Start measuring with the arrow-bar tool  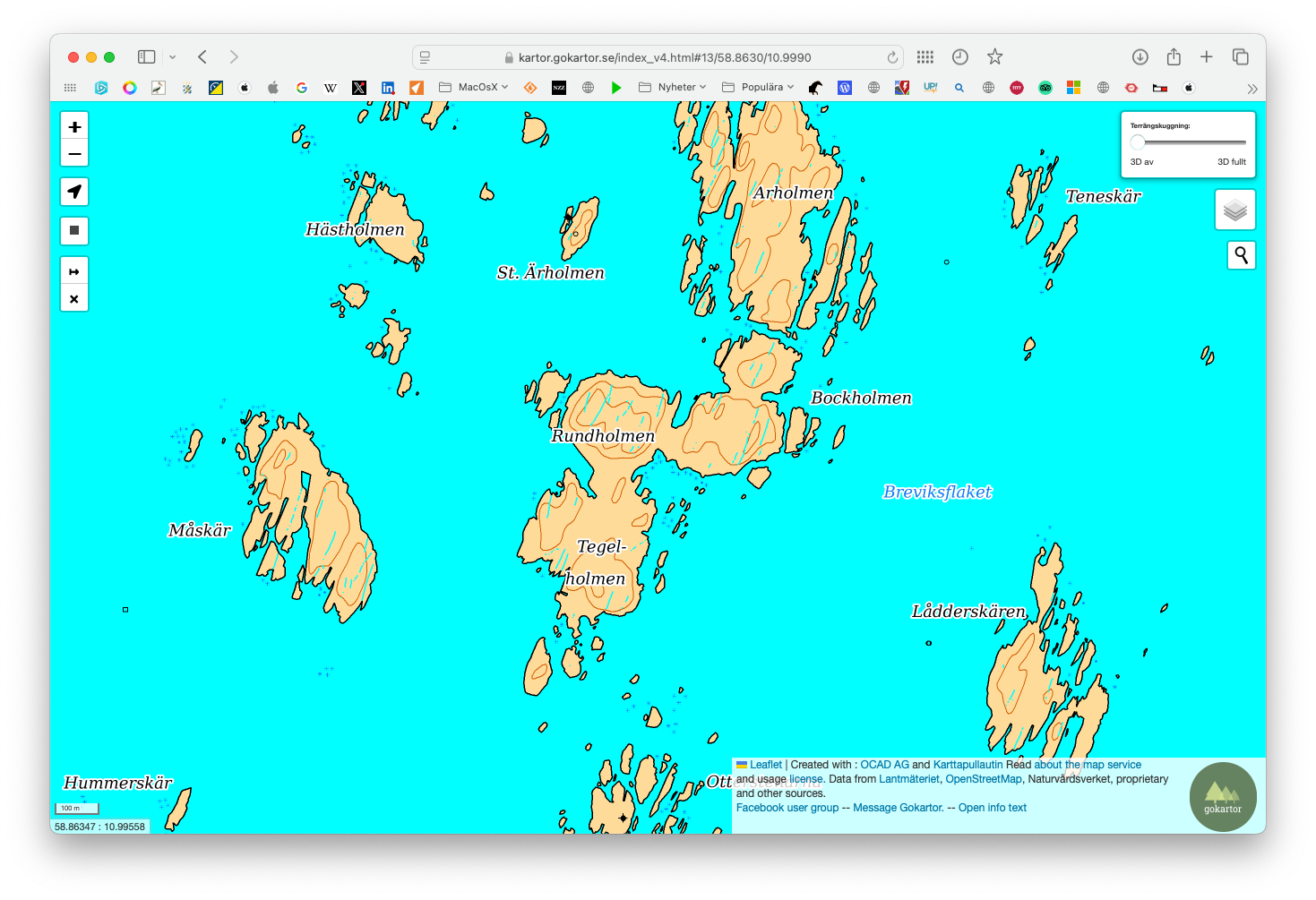(x=74, y=271)
